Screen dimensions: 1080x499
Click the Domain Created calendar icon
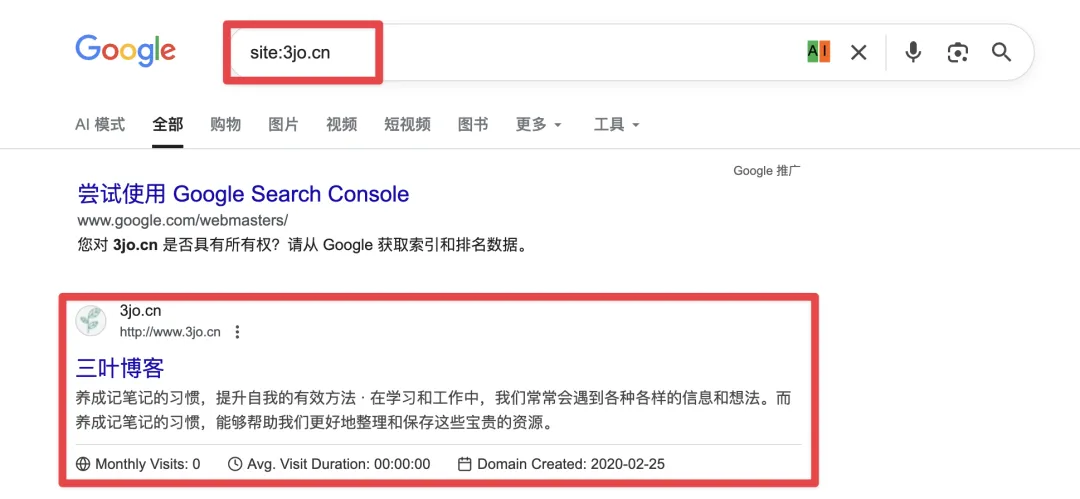(464, 464)
